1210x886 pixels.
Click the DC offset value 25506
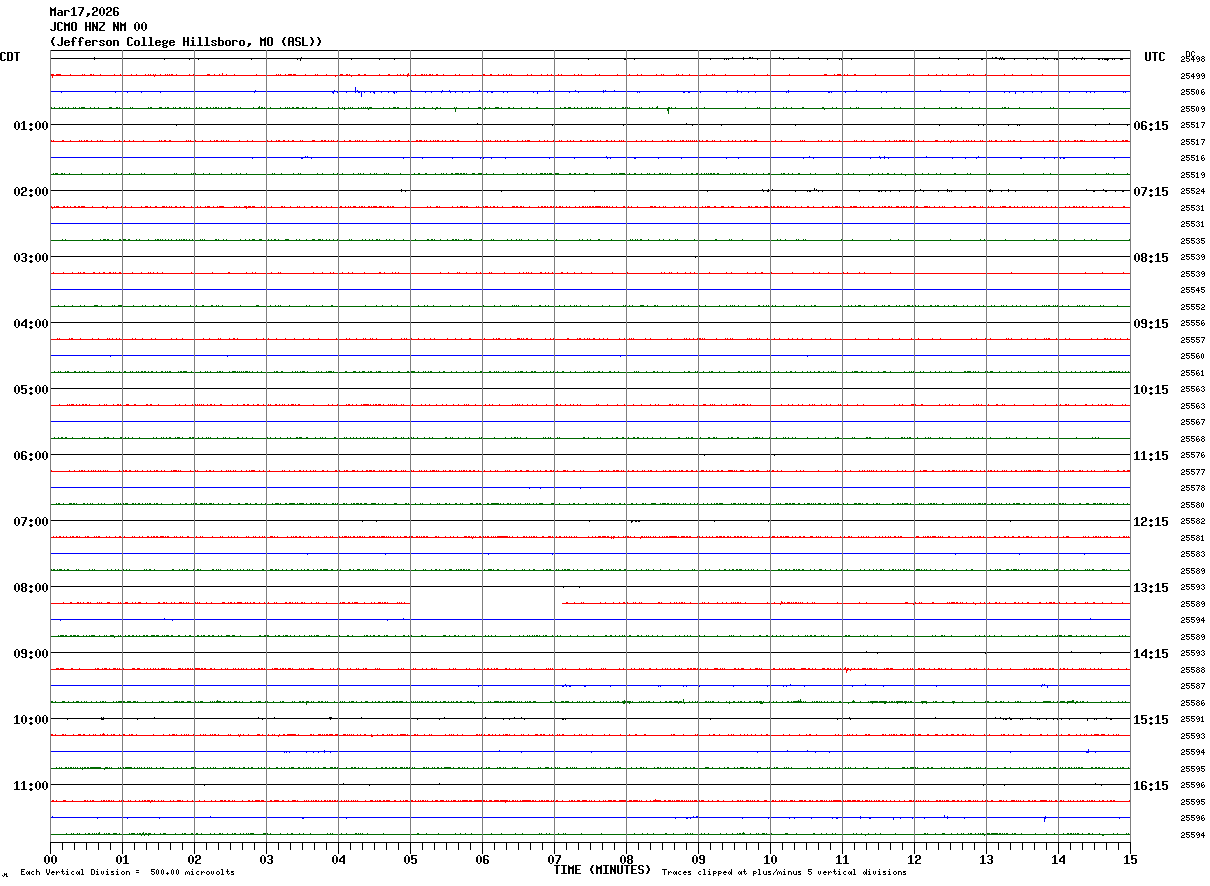click(x=1193, y=92)
